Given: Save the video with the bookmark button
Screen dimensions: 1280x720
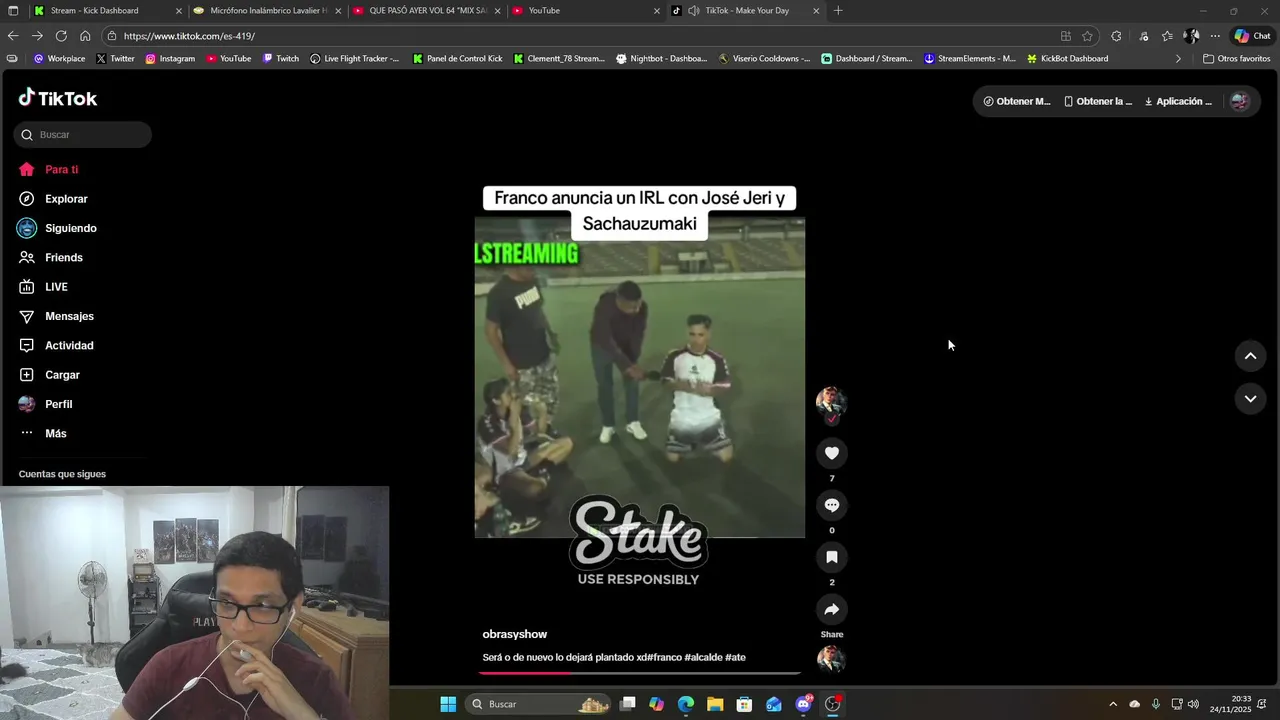Looking at the screenshot, I should [x=831, y=557].
